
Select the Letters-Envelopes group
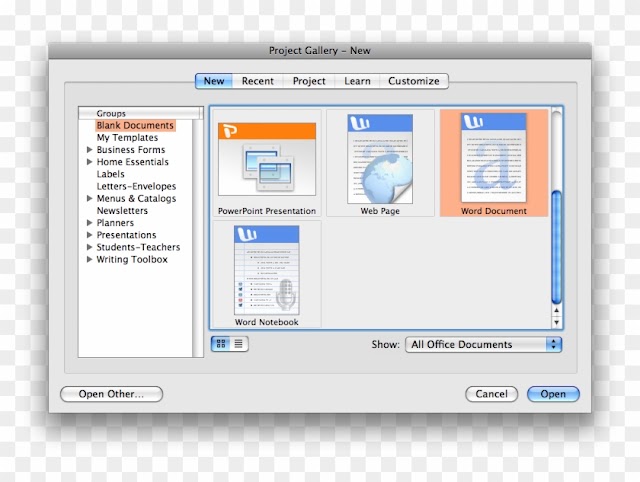click(136, 186)
